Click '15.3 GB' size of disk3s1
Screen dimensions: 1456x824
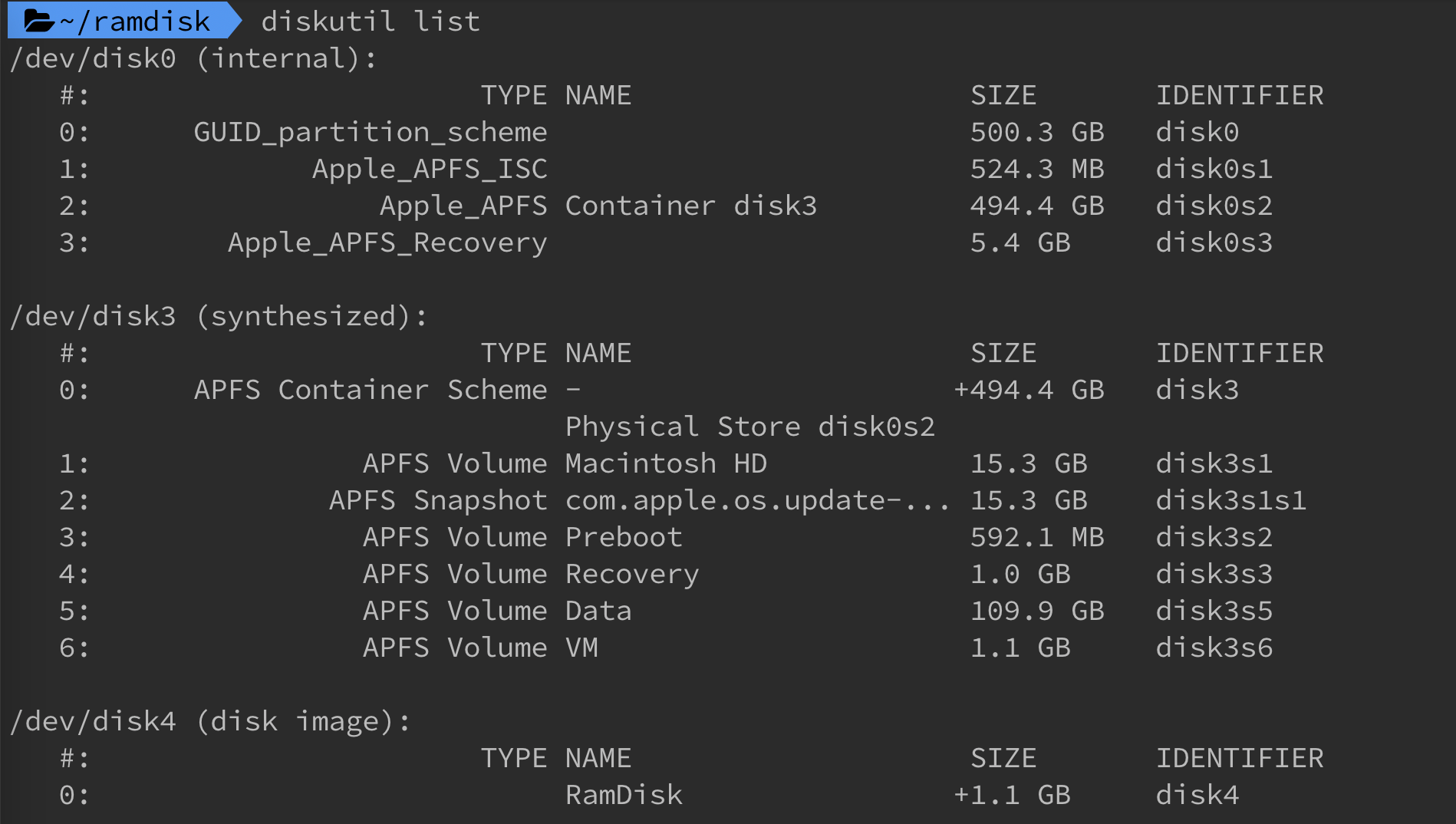1029,463
